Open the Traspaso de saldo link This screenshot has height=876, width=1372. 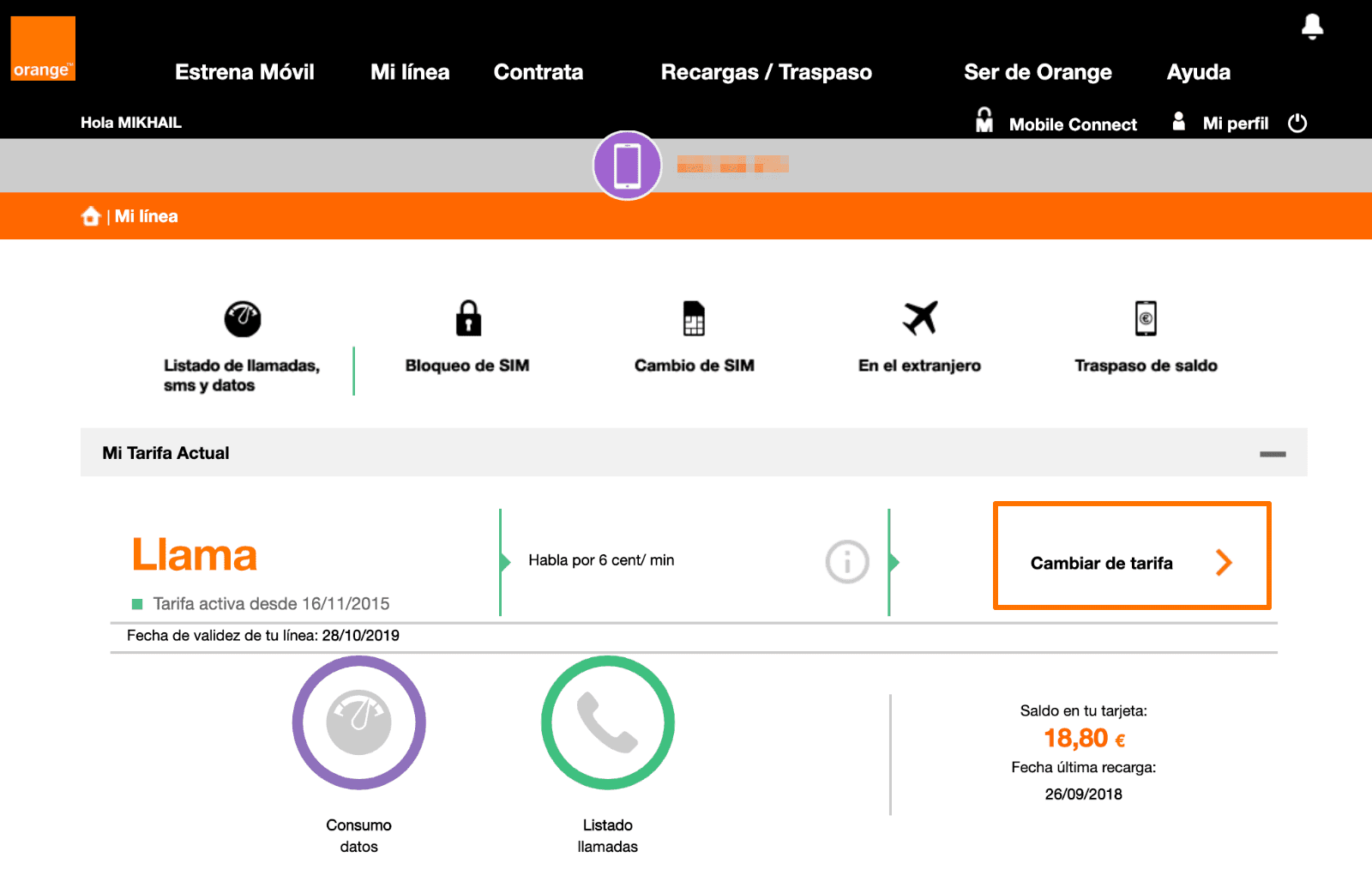1146,366
